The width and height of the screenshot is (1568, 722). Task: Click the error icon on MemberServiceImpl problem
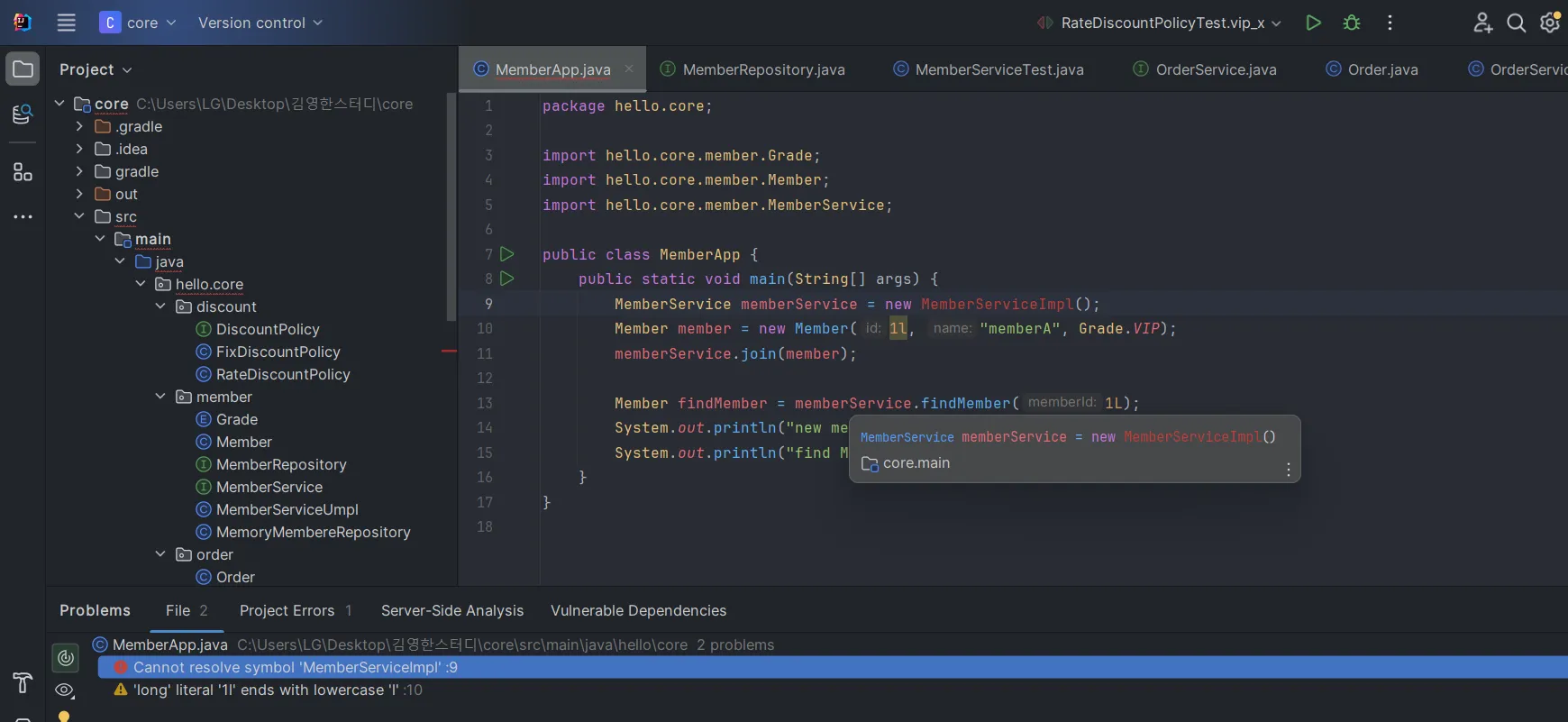121,667
